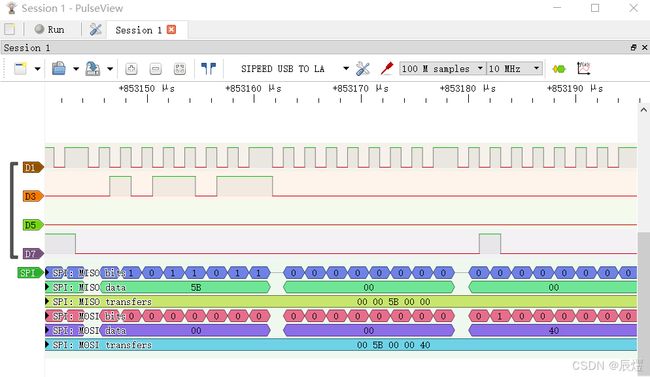Open the session file icon
This screenshot has height=377, width=650.
tap(58, 68)
